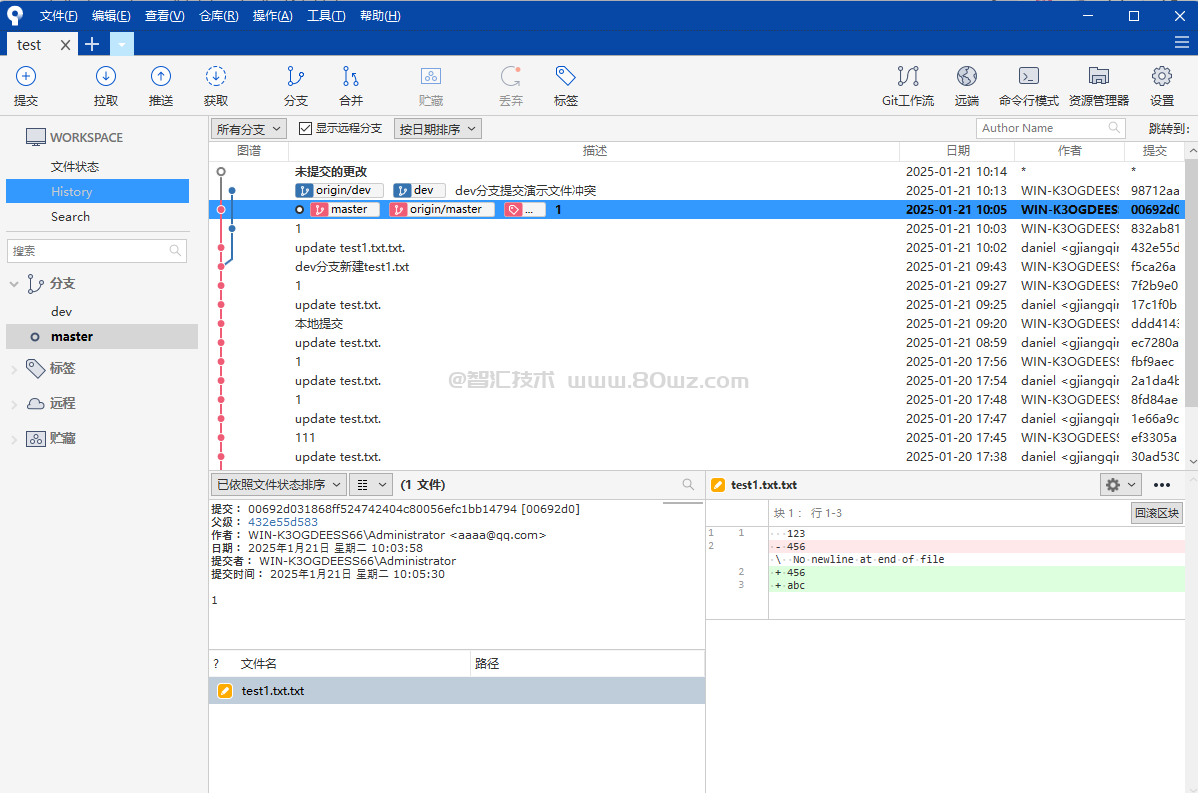Expand the 远程 section in sidebar
The width and height of the screenshot is (1198, 793).
(14, 404)
